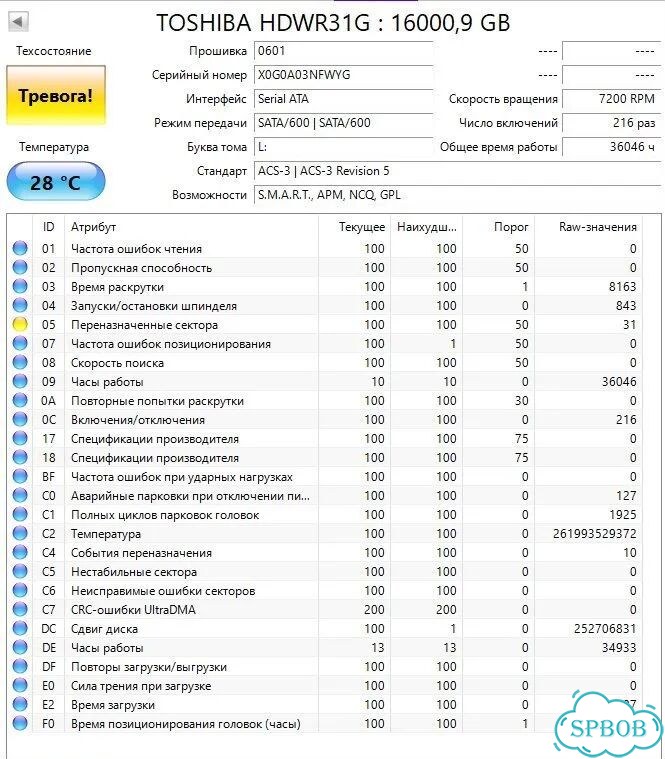Click raw value 31 of reallocated sectors

(629, 324)
